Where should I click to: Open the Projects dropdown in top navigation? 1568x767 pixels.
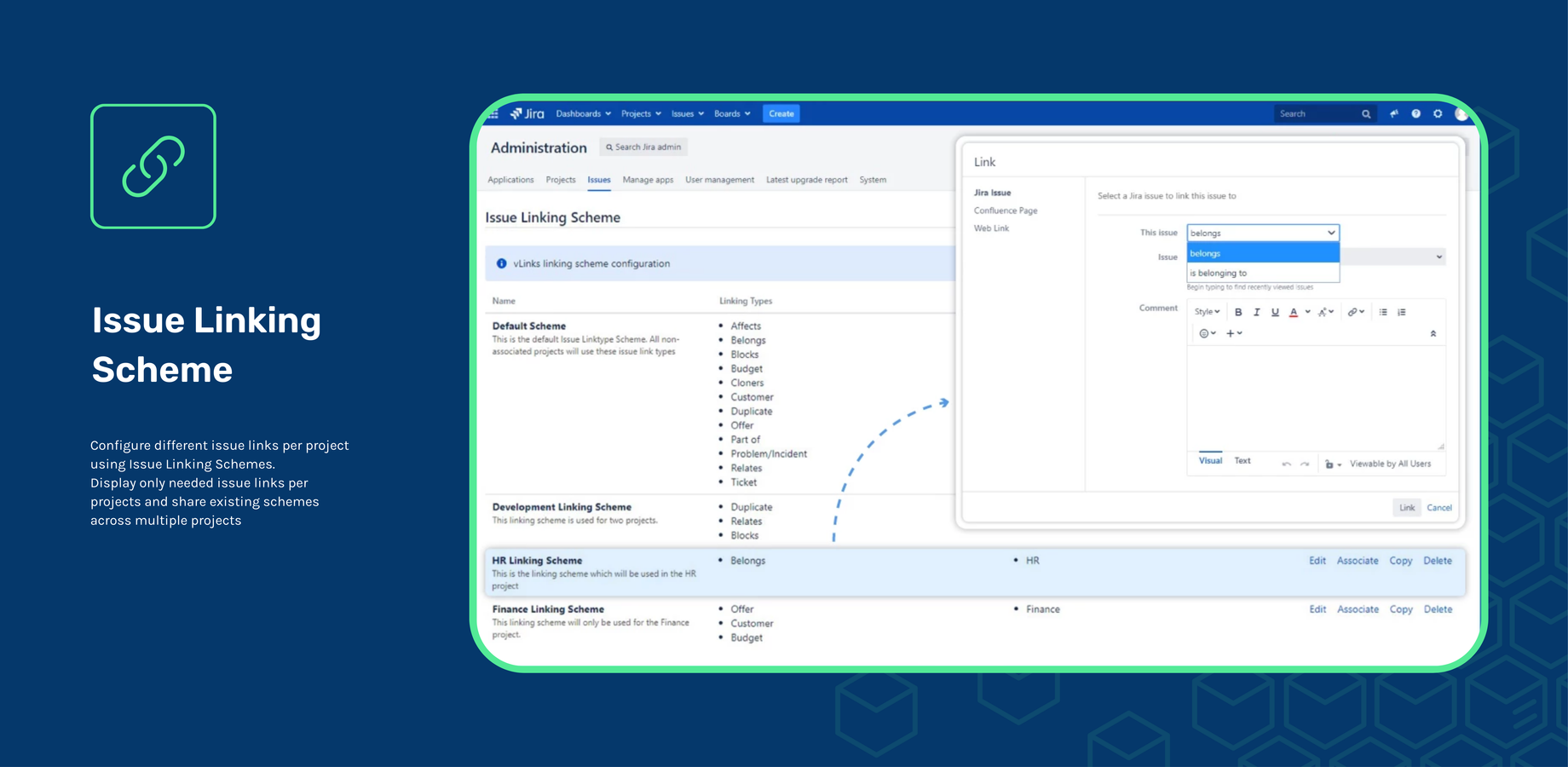641,113
